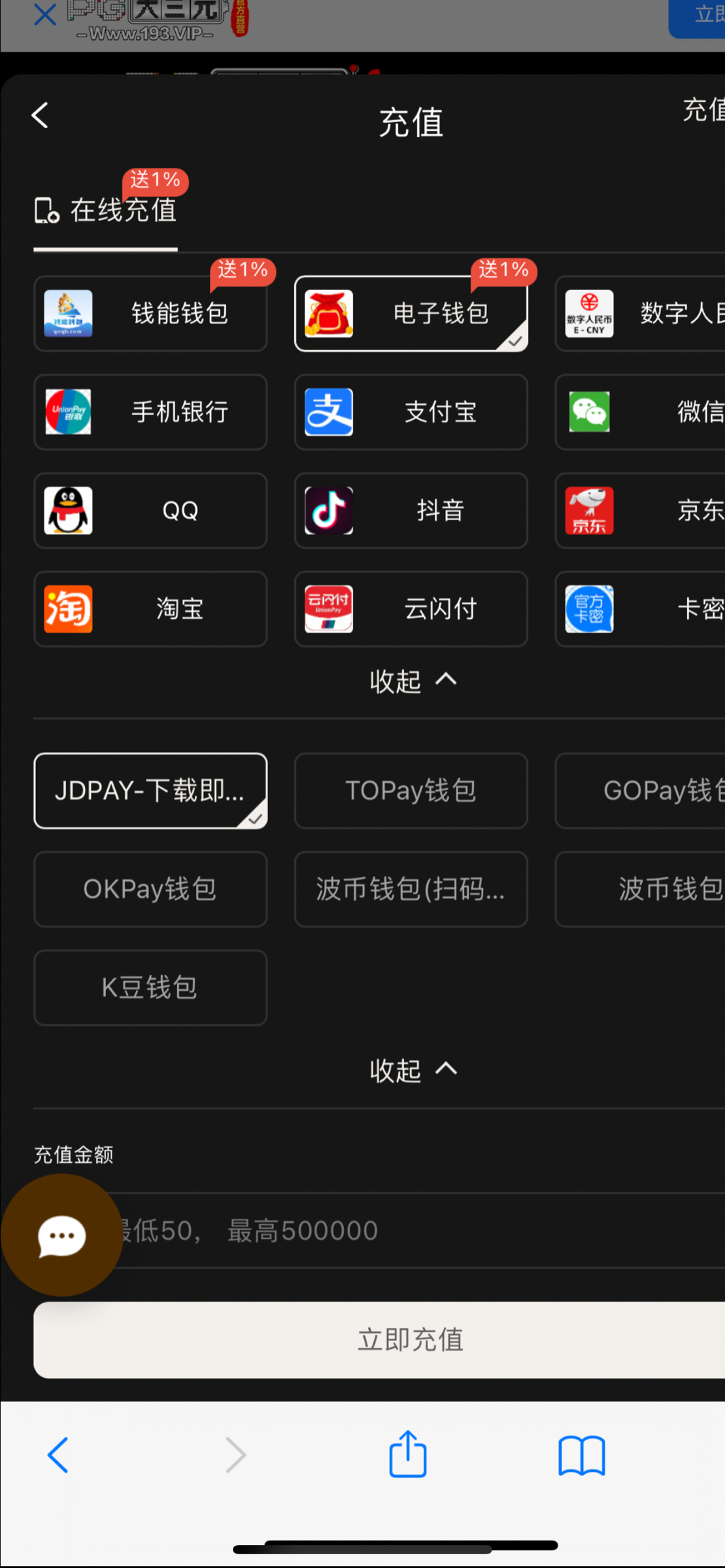Image resolution: width=725 pixels, height=1568 pixels.
Task: Close the top banner advertisement
Action: click(44, 14)
